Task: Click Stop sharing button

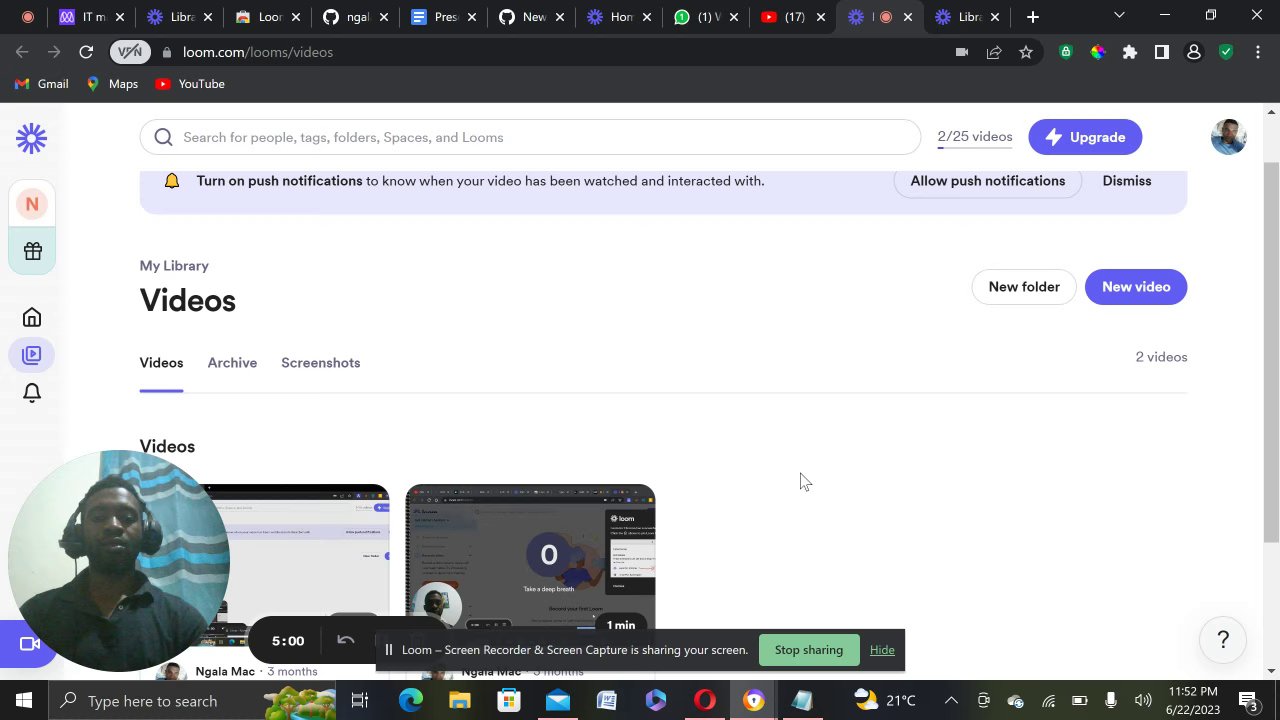Action: tap(808, 650)
